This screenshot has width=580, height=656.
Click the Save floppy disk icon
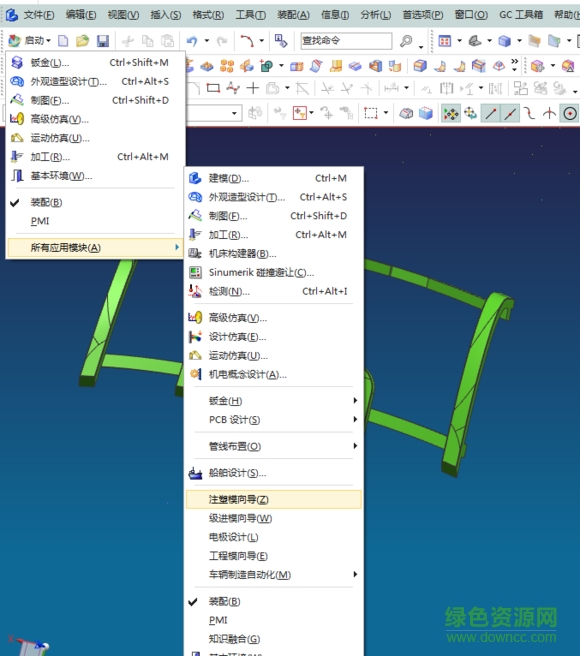point(103,41)
